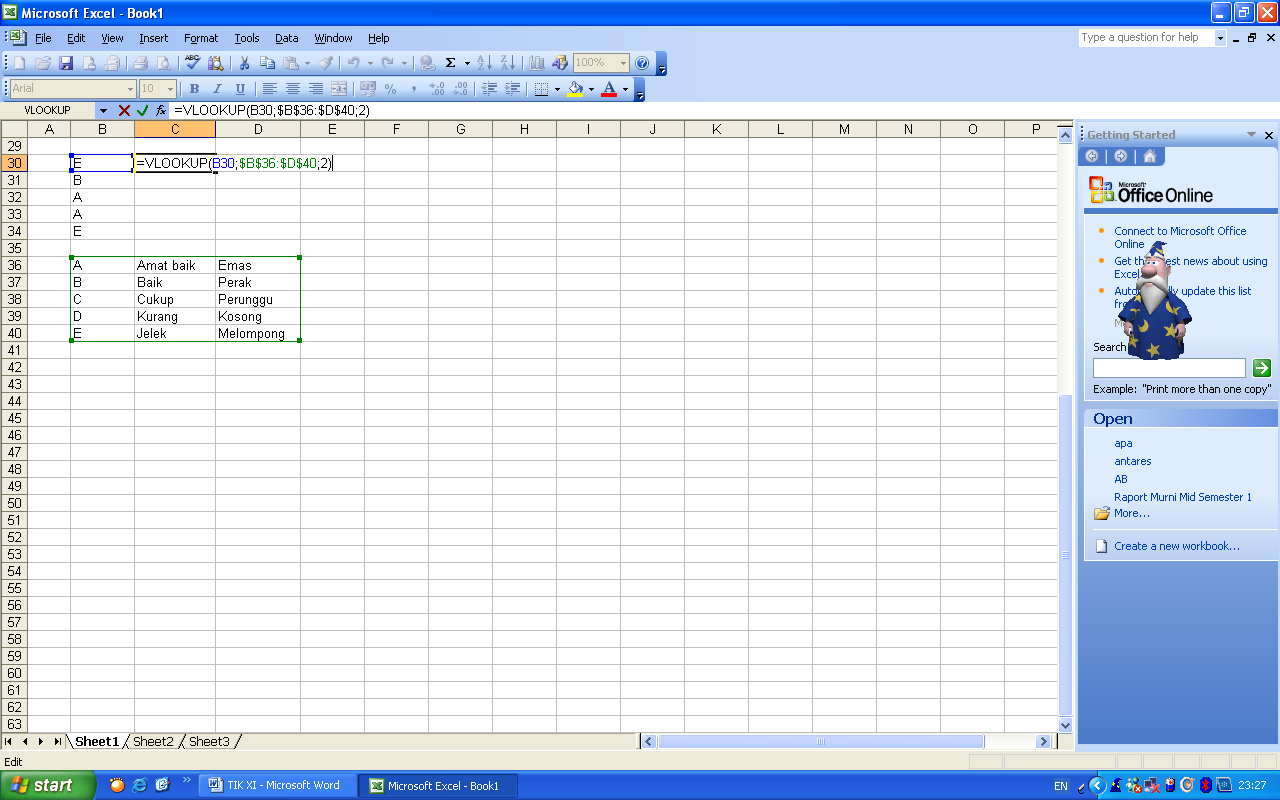Select cell containing 'Amat baik'
This screenshot has width=1280, height=800.
[x=175, y=265]
